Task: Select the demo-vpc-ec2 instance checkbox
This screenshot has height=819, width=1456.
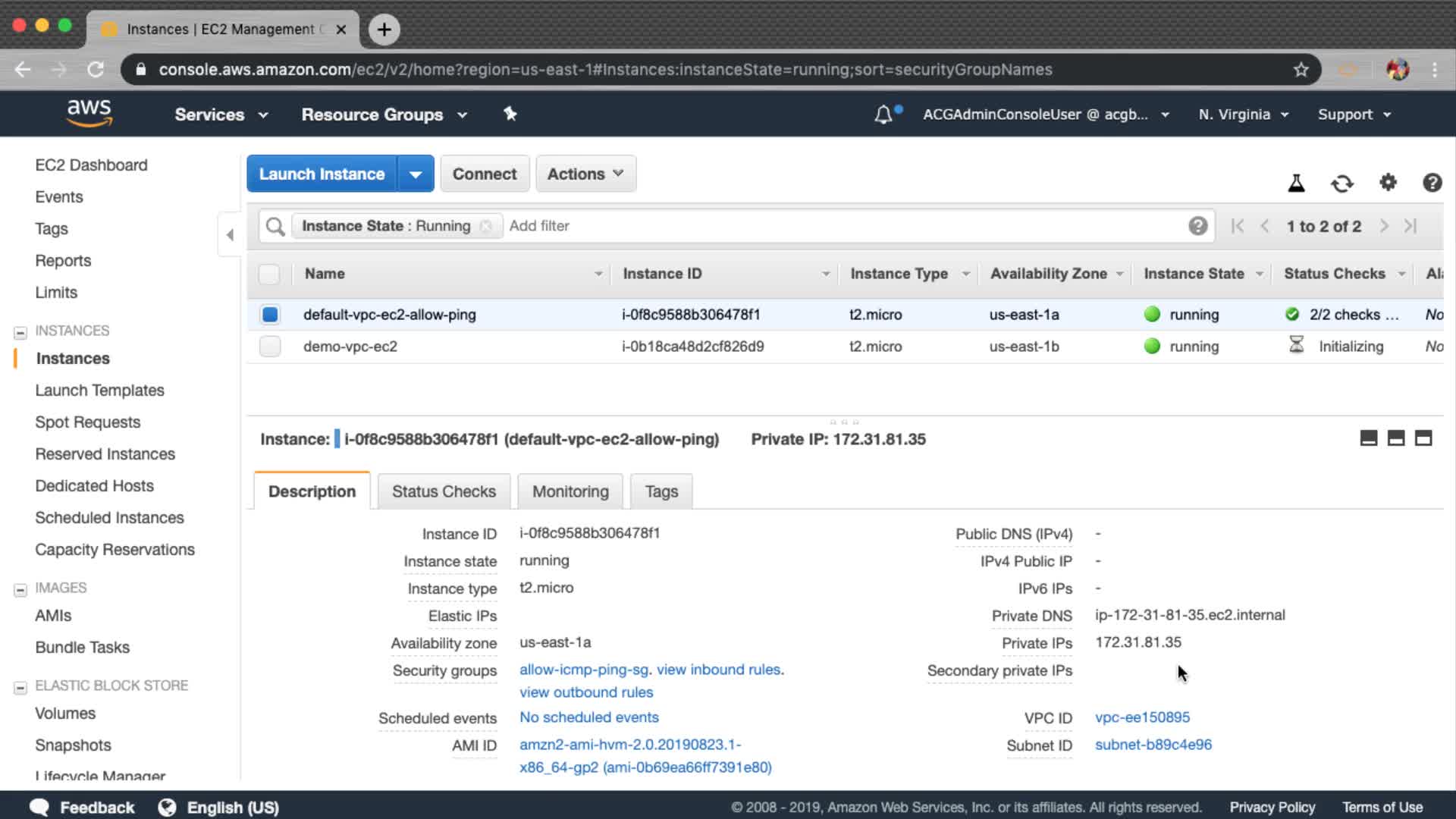Action: point(270,347)
